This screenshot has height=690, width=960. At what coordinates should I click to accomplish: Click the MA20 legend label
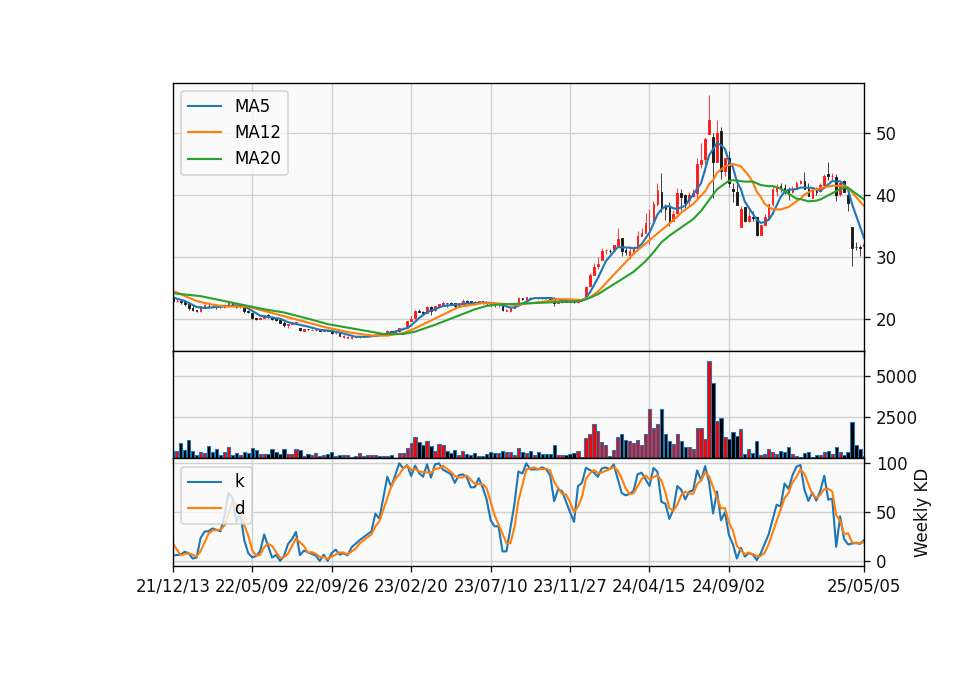[257, 158]
